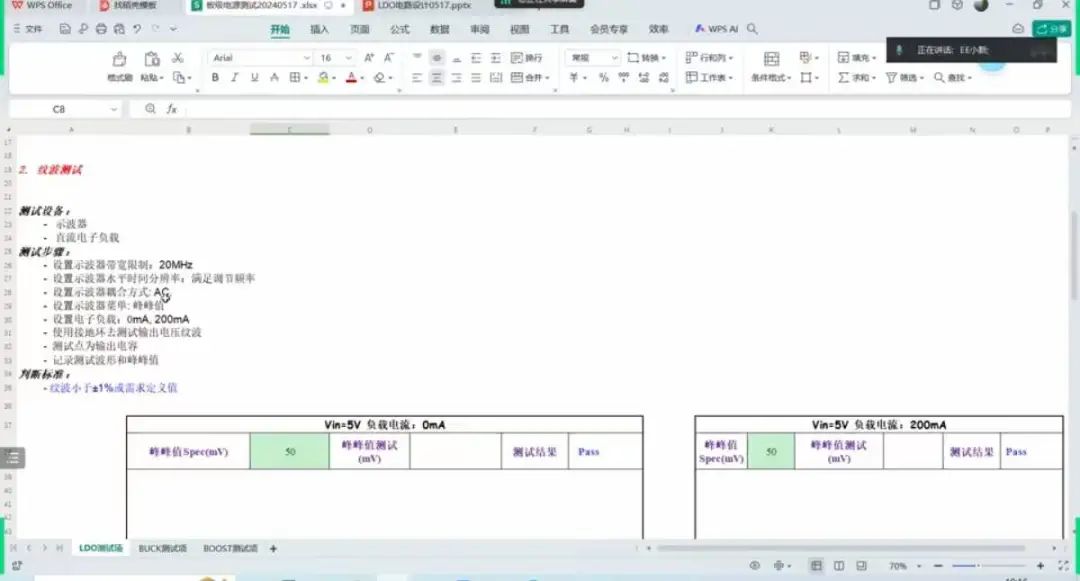Toggle bold formatting
Image resolution: width=1080 pixels, height=581 pixels.
click(215, 78)
